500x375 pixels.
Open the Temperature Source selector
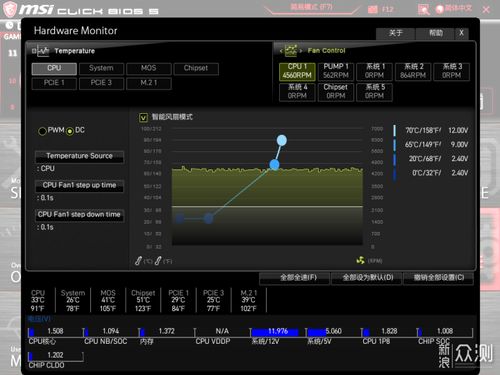(80, 156)
